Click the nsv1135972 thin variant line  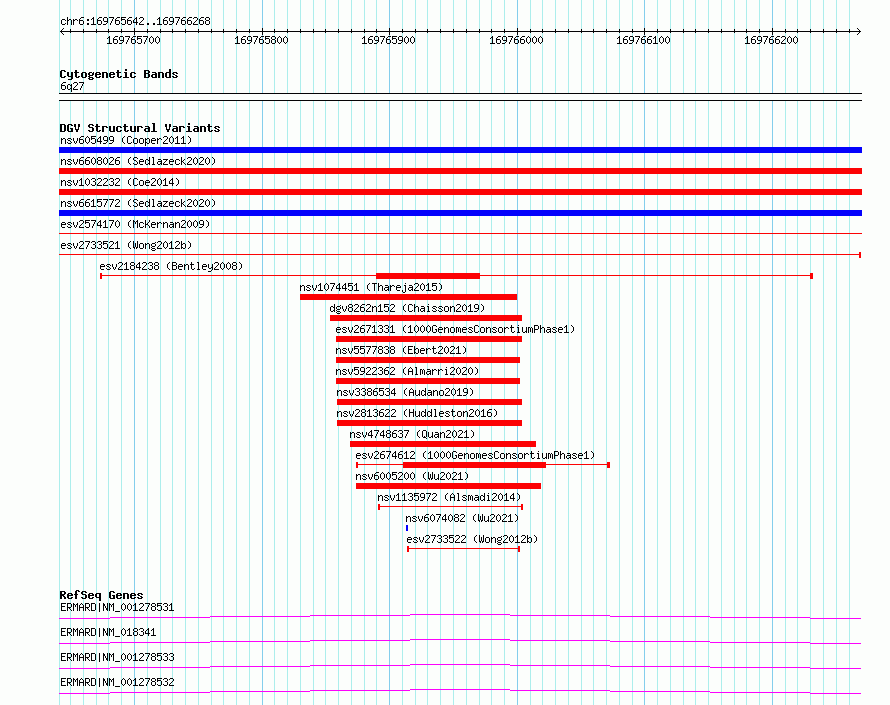coord(450,507)
